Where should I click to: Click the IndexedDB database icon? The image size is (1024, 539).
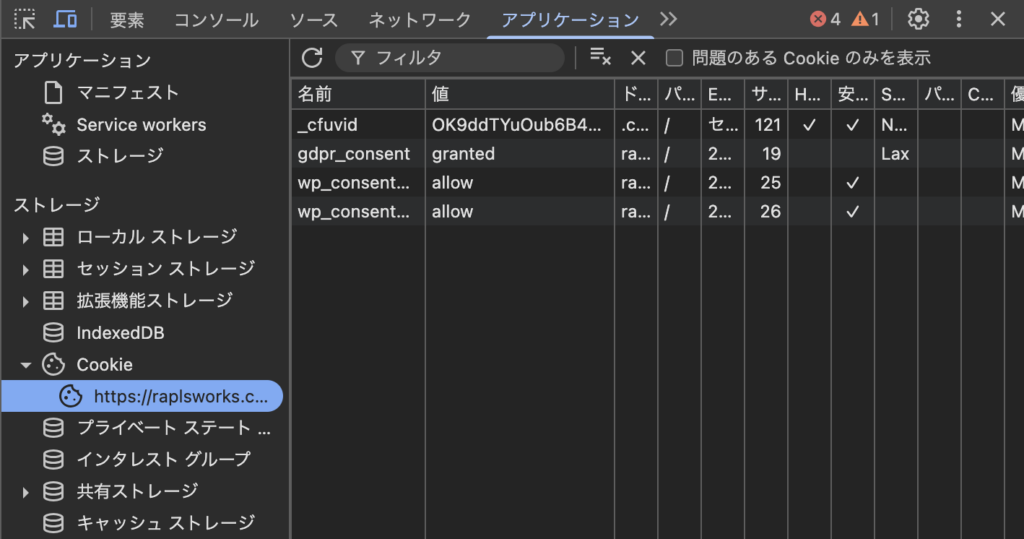[54, 333]
